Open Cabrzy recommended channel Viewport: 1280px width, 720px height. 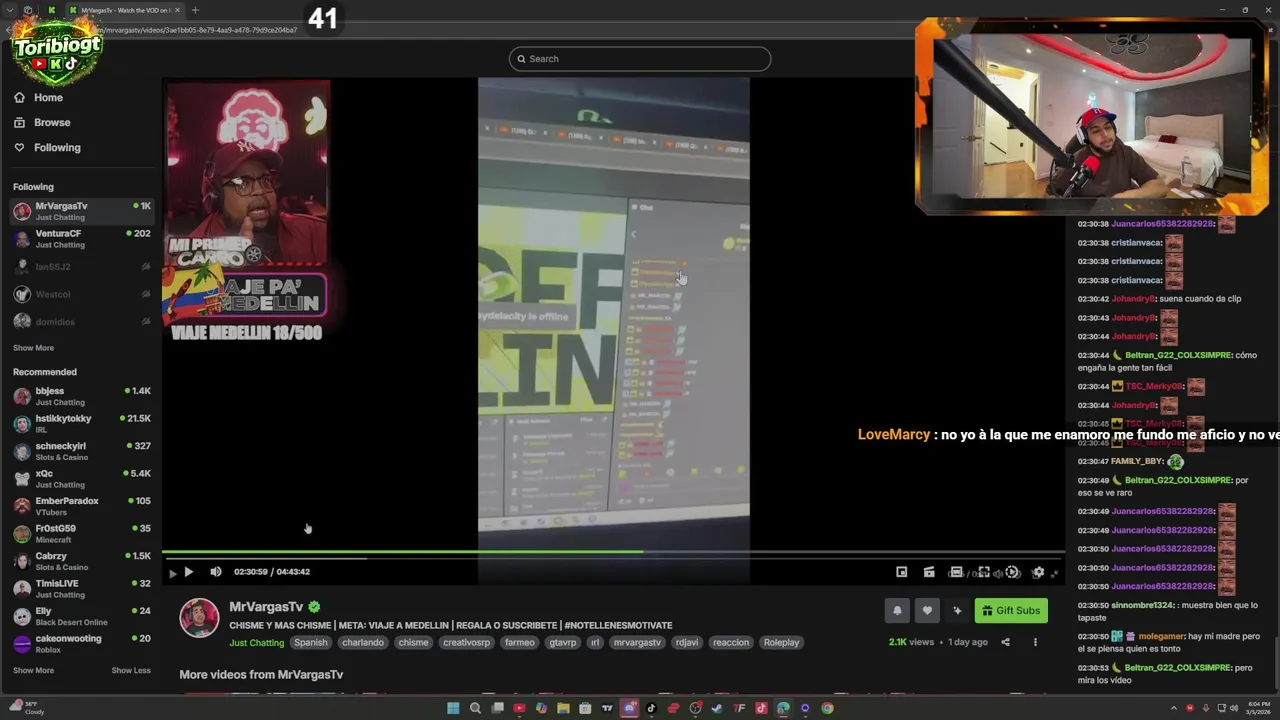82,561
